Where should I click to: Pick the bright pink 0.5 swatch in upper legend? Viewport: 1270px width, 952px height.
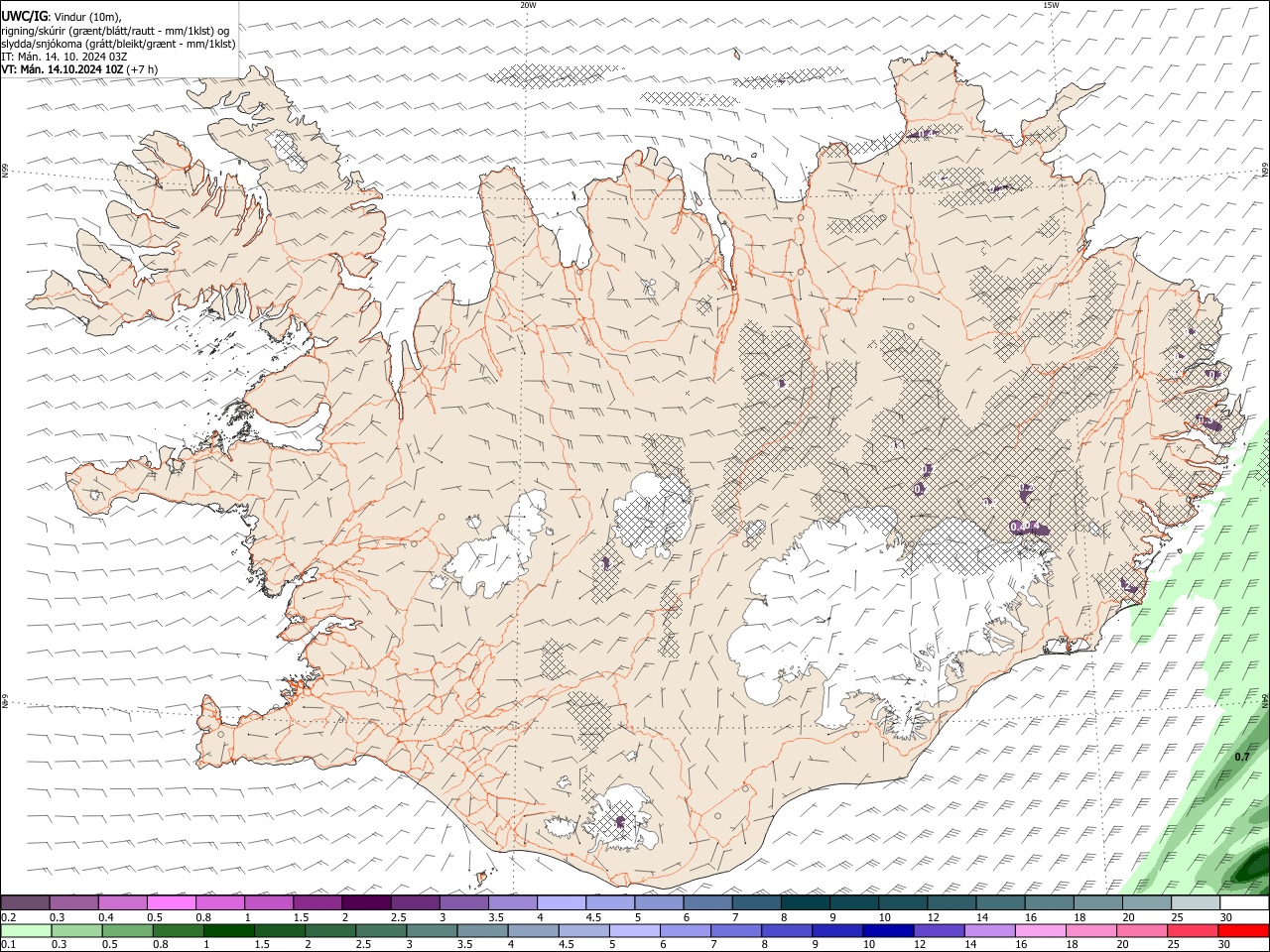click(x=172, y=902)
